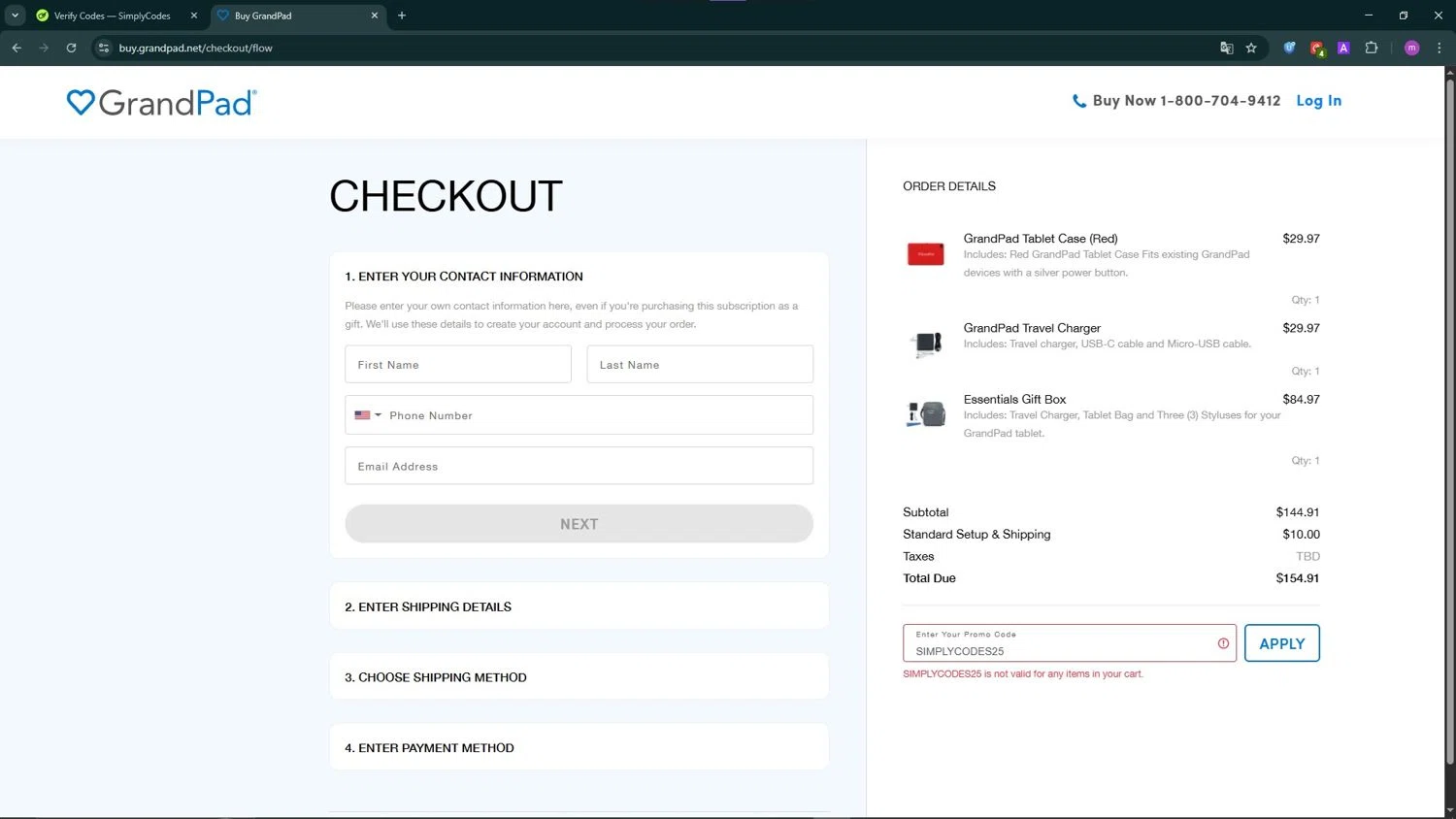Switch to Verify Codes — SimplyCodes tab
This screenshot has width=1456, height=819.
(116, 16)
